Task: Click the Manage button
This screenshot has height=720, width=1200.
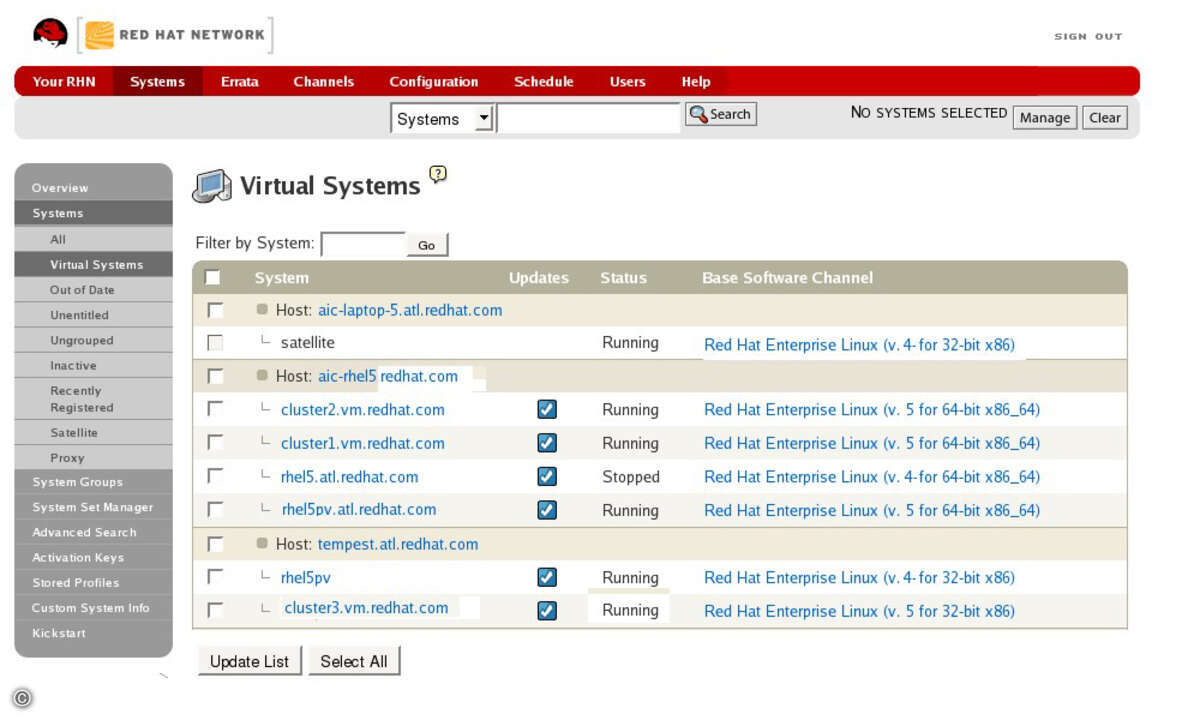Action: (x=1045, y=118)
